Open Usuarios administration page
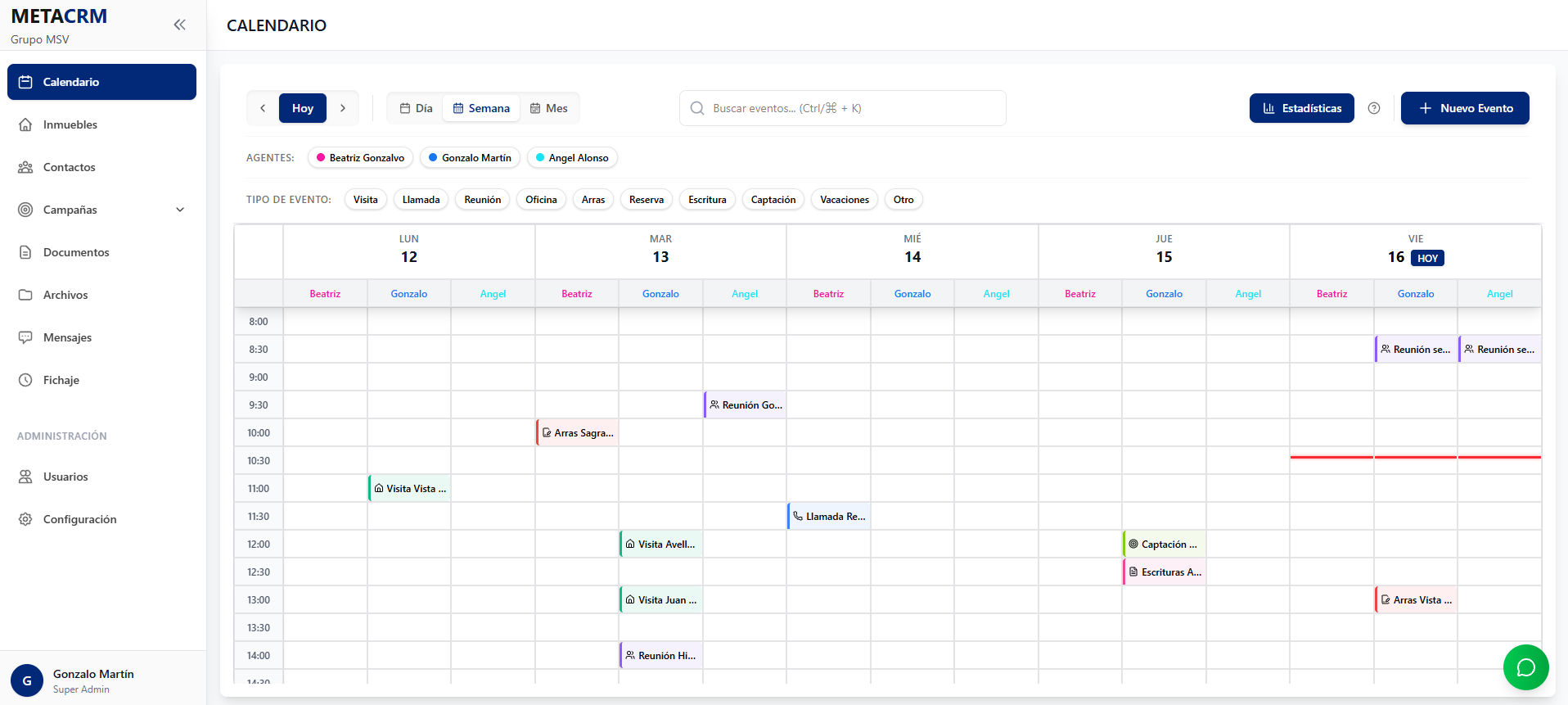This screenshot has width=1568, height=705. 101,477
